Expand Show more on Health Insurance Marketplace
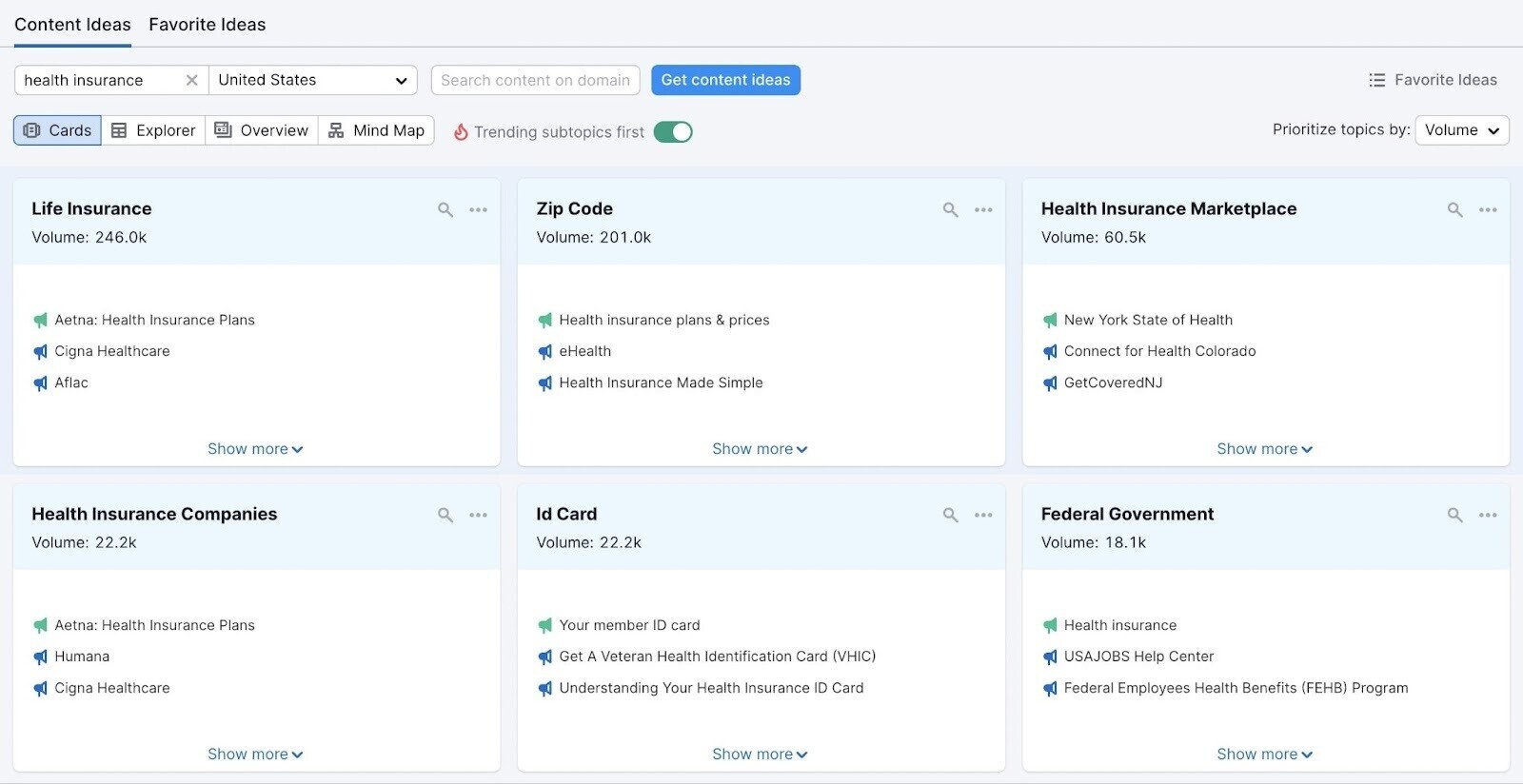The image size is (1523, 784). pos(1265,449)
